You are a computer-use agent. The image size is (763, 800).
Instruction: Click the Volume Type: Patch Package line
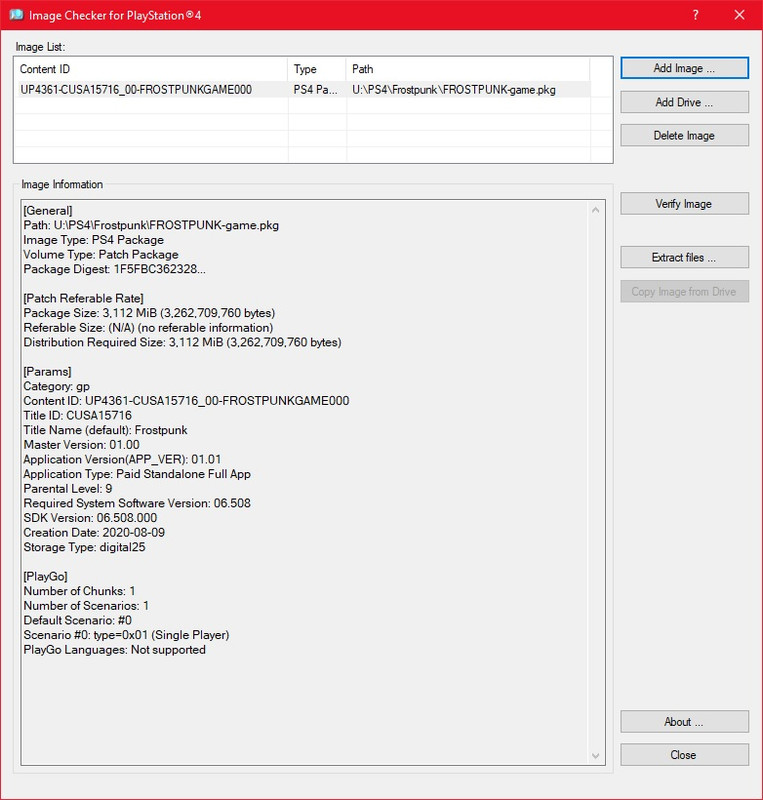101,255
